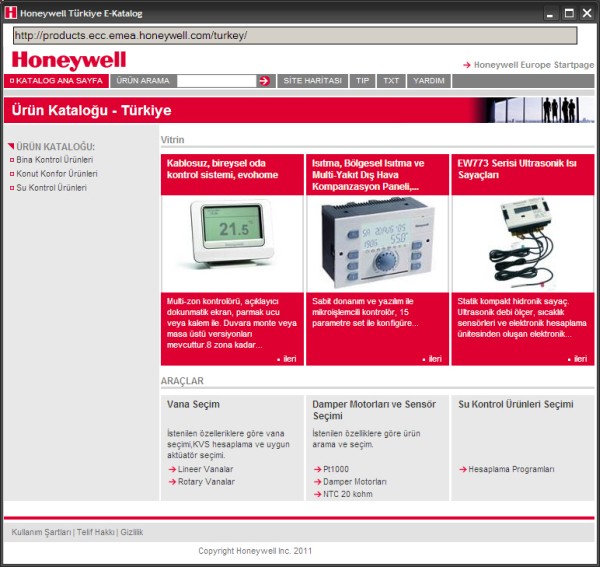Select the TIP menu item
Screen dimensions: 600x567
click(362, 81)
